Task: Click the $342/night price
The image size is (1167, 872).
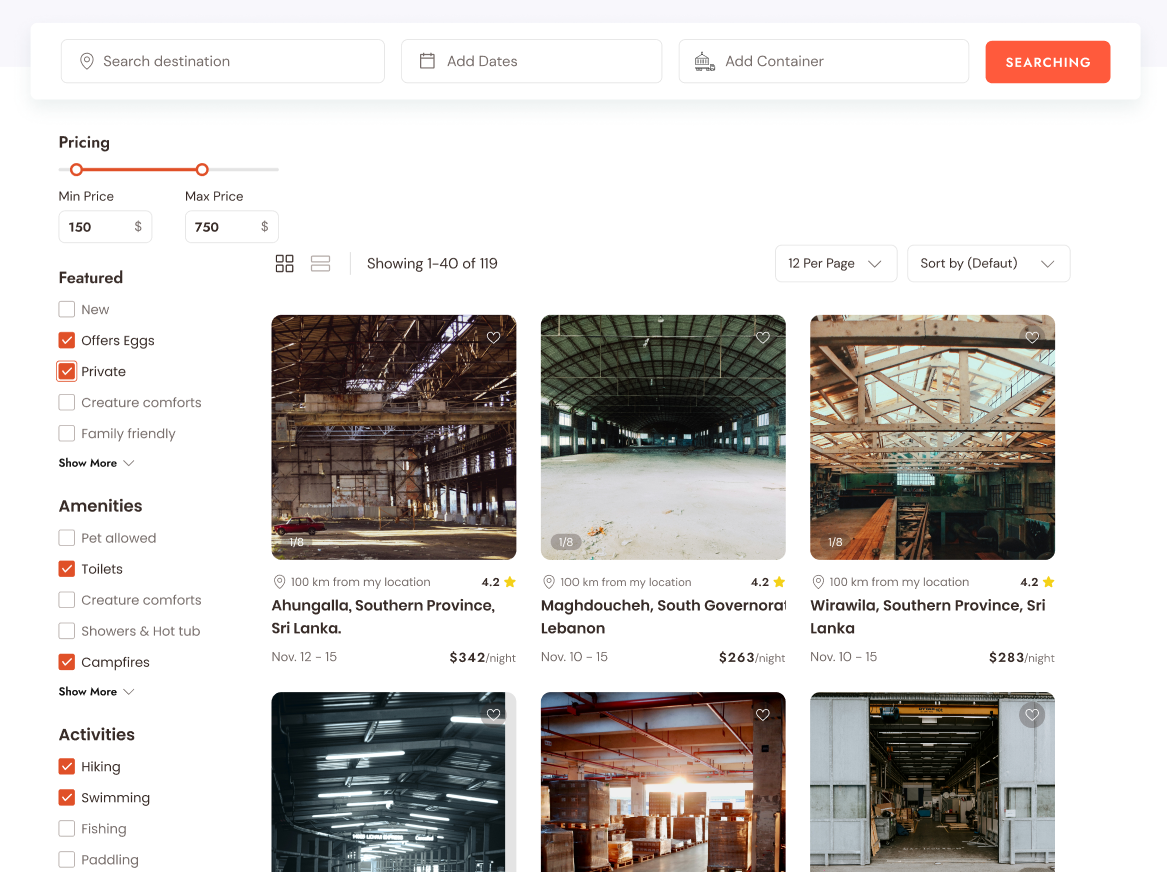Action: click(x=482, y=658)
